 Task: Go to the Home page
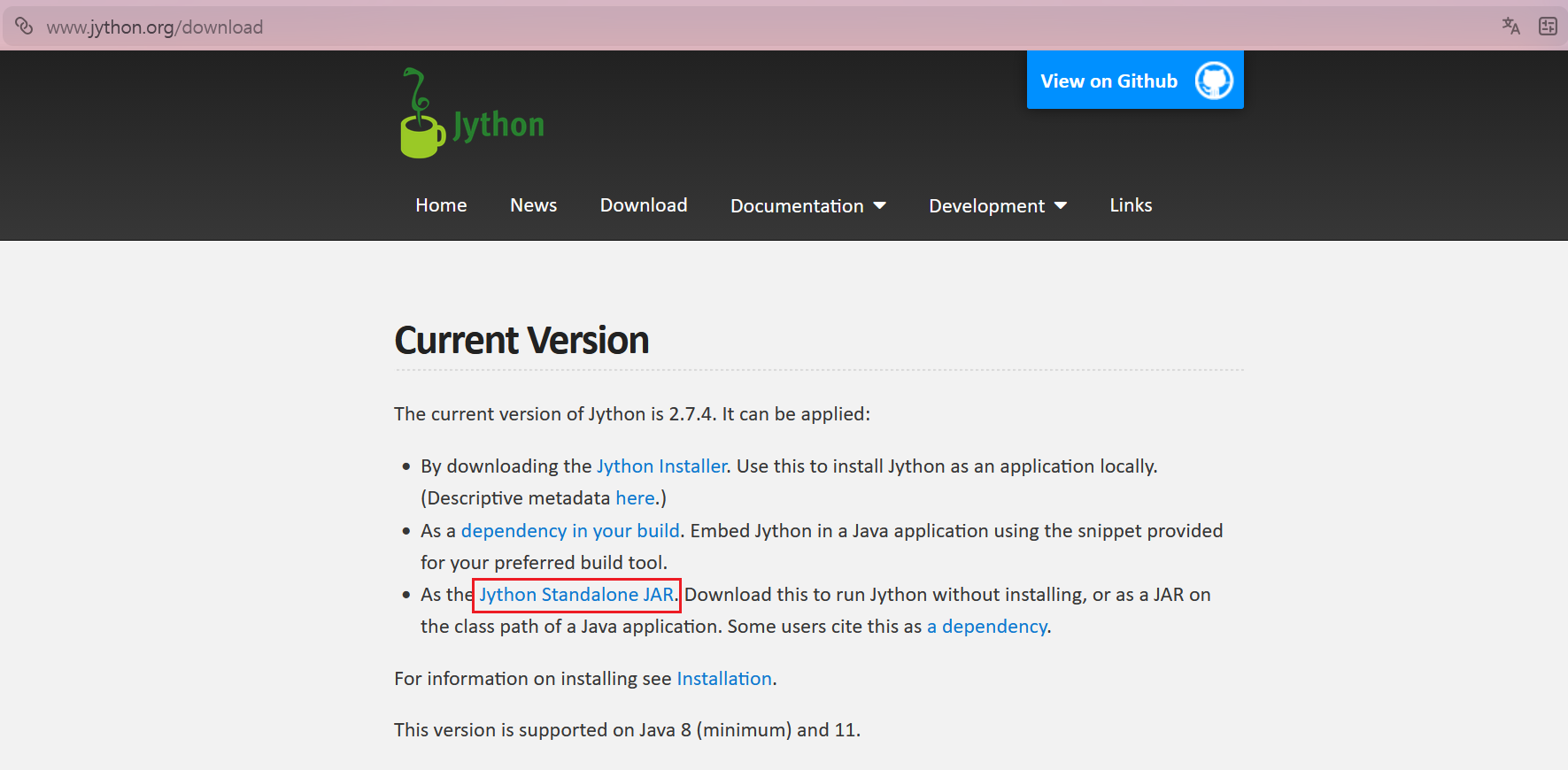click(x=441, y=205)
